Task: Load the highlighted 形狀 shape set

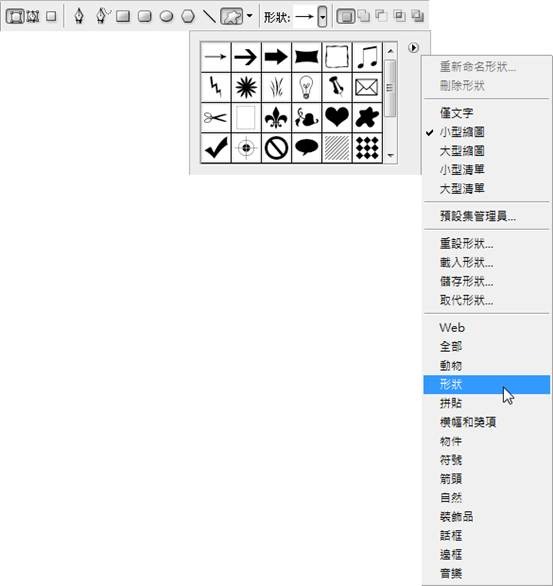Action: 486,384
